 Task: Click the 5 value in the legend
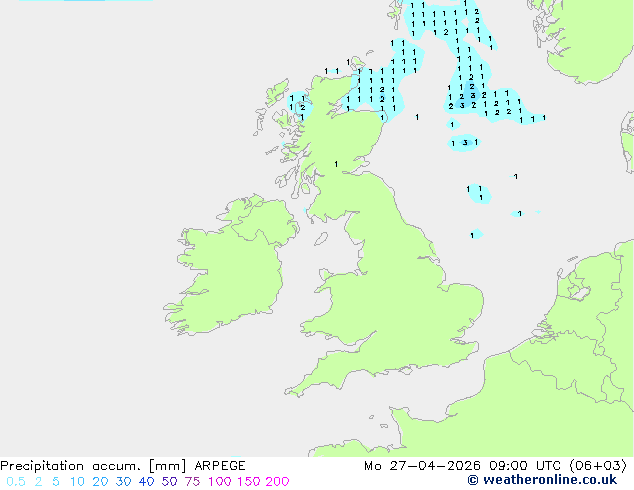(x=56, y=482)
